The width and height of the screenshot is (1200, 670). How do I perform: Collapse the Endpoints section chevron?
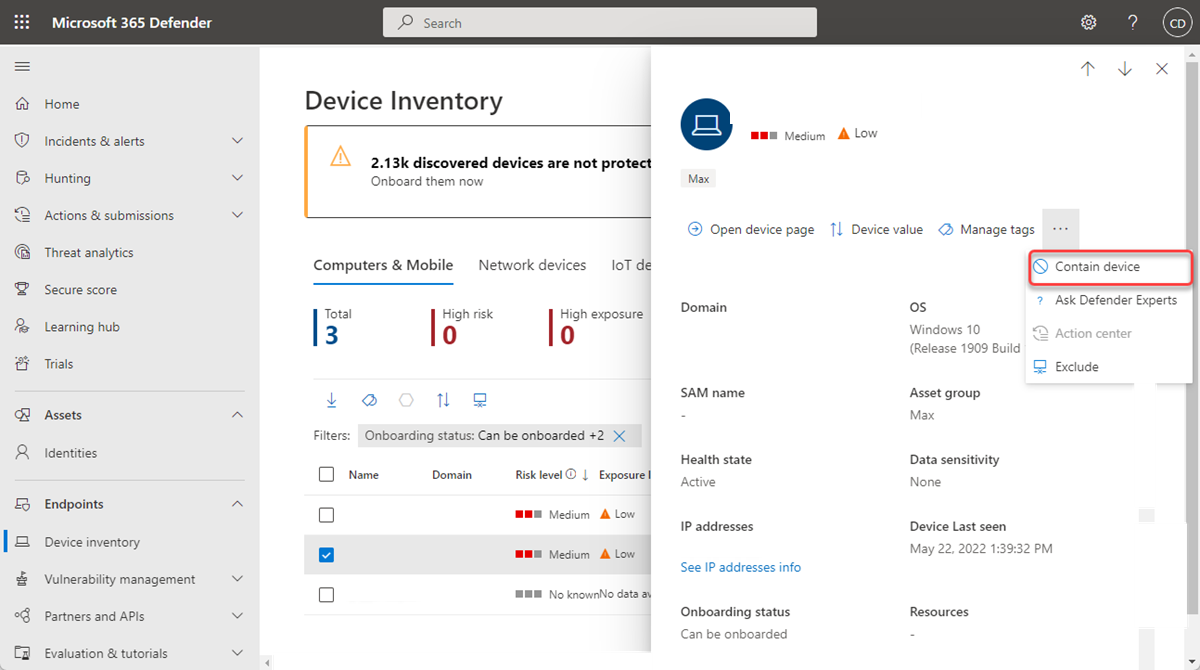(x=237, y=504)
